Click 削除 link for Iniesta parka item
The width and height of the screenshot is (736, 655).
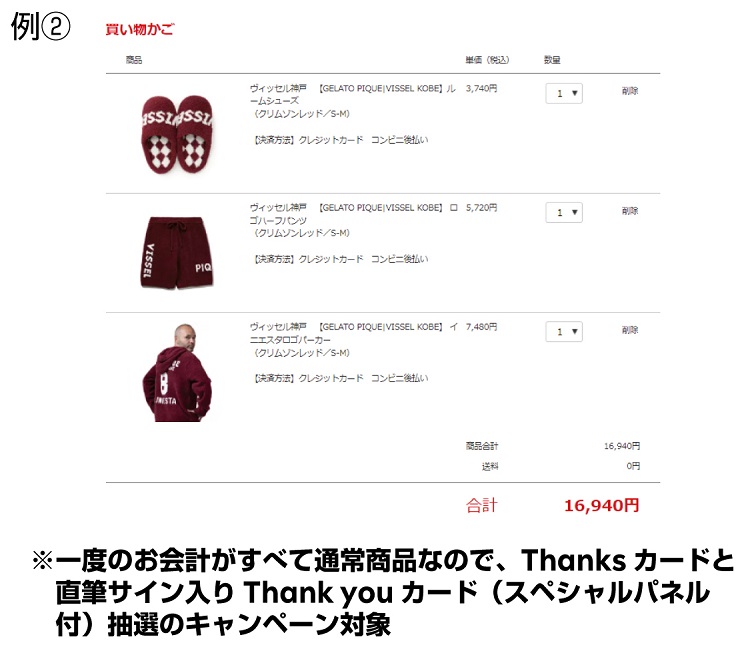coord(630,330)
